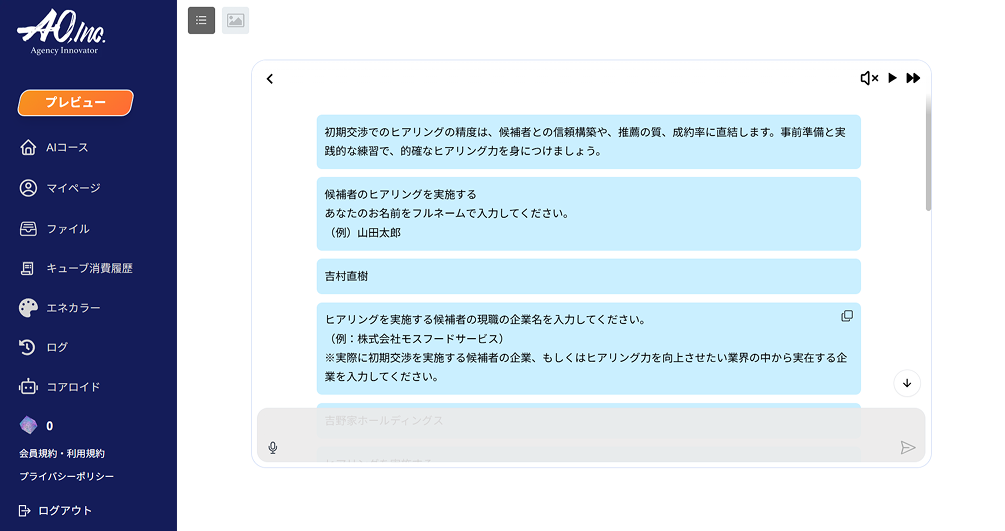Click the fast-forward button

913,78
